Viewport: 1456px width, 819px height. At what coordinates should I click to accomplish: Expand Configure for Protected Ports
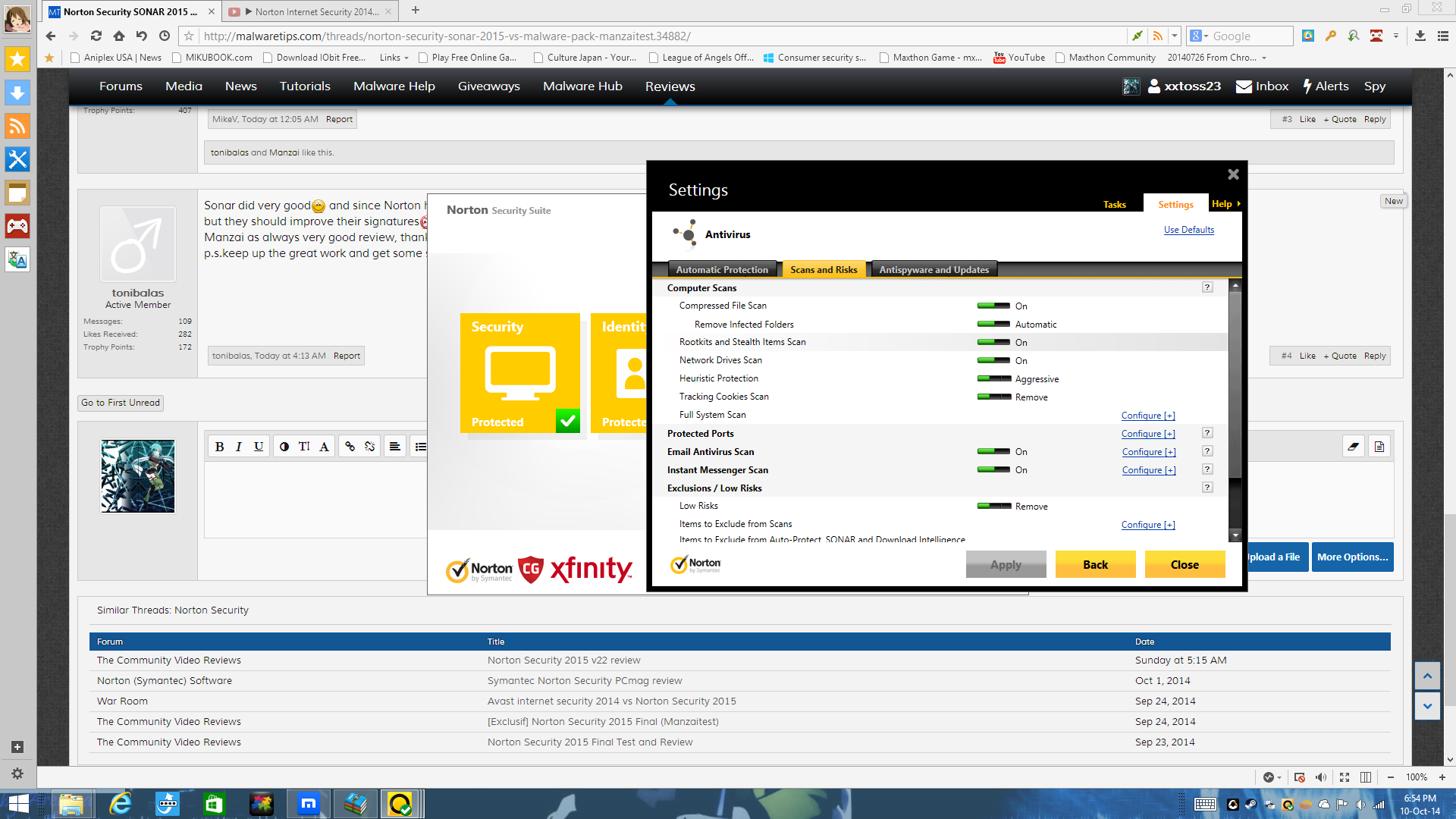(1148, 434)
